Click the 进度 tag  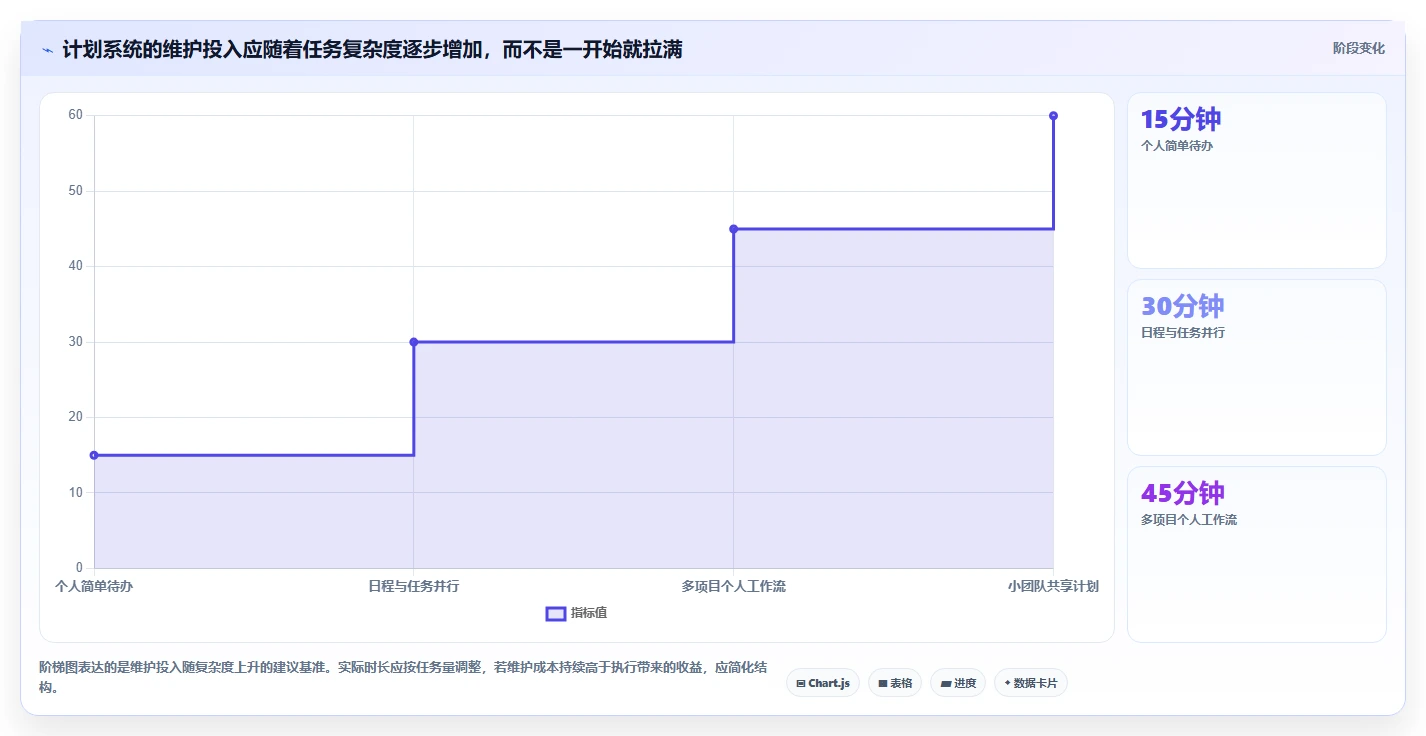pyautogui.click(x=958, y=683)
